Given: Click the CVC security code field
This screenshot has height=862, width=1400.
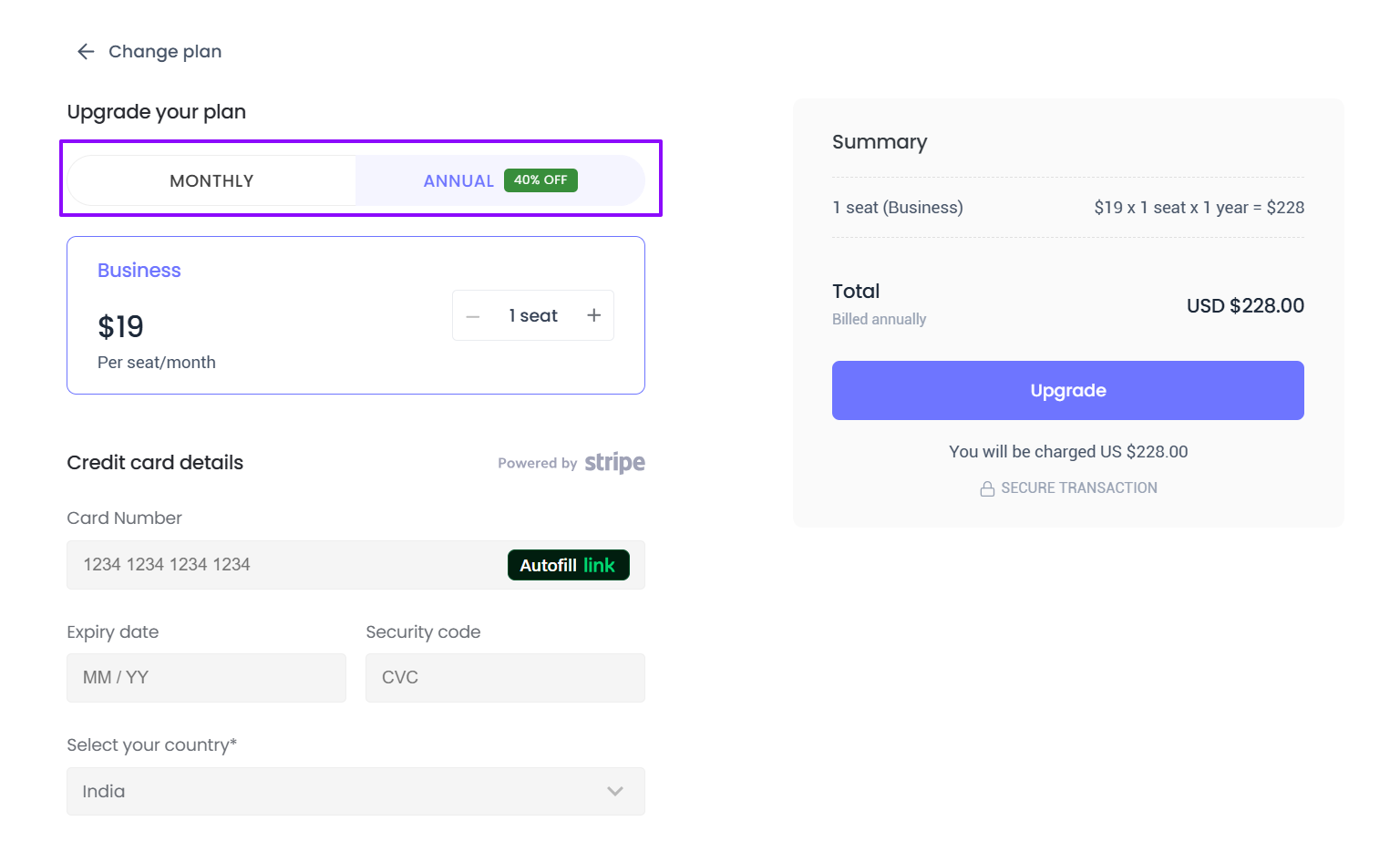Looking at the screenshot, I should coord(505,678).
